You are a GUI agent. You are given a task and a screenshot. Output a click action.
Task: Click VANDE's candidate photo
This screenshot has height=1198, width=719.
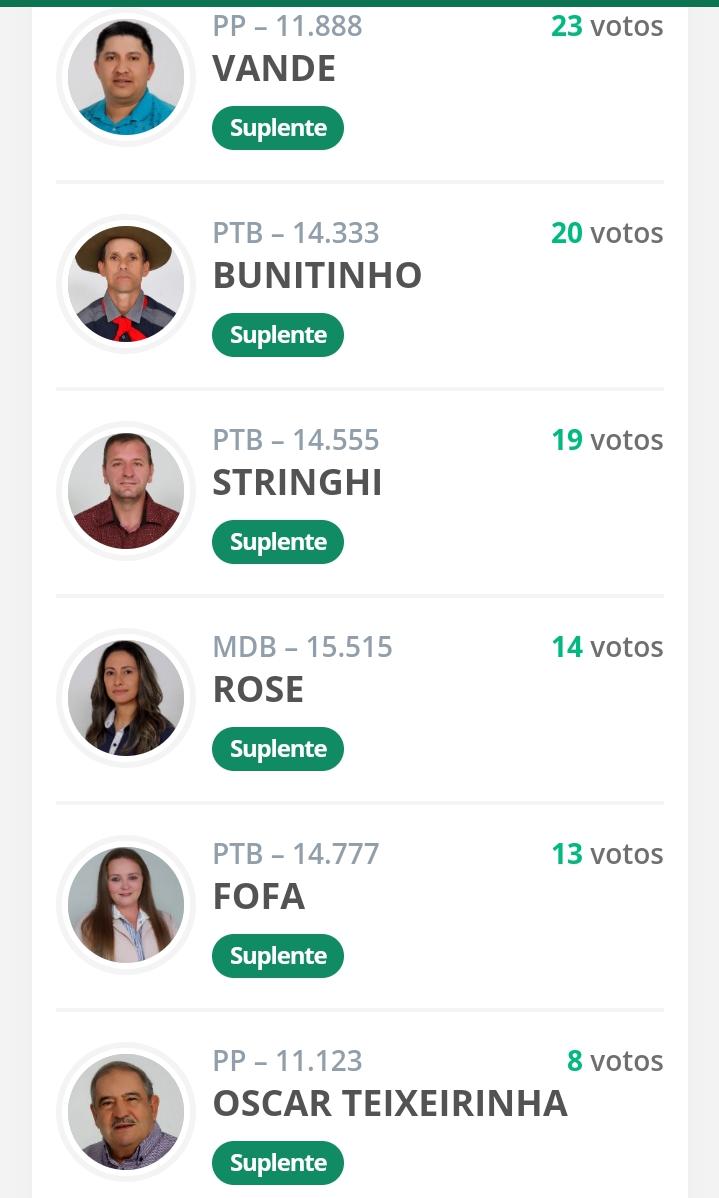point(126,77)
